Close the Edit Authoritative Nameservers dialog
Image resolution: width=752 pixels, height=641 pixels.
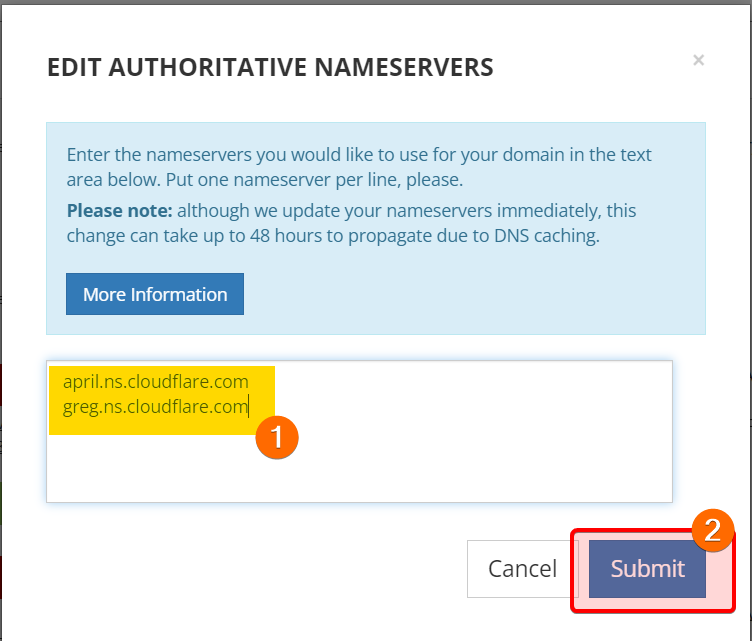[x=698, y=60]
